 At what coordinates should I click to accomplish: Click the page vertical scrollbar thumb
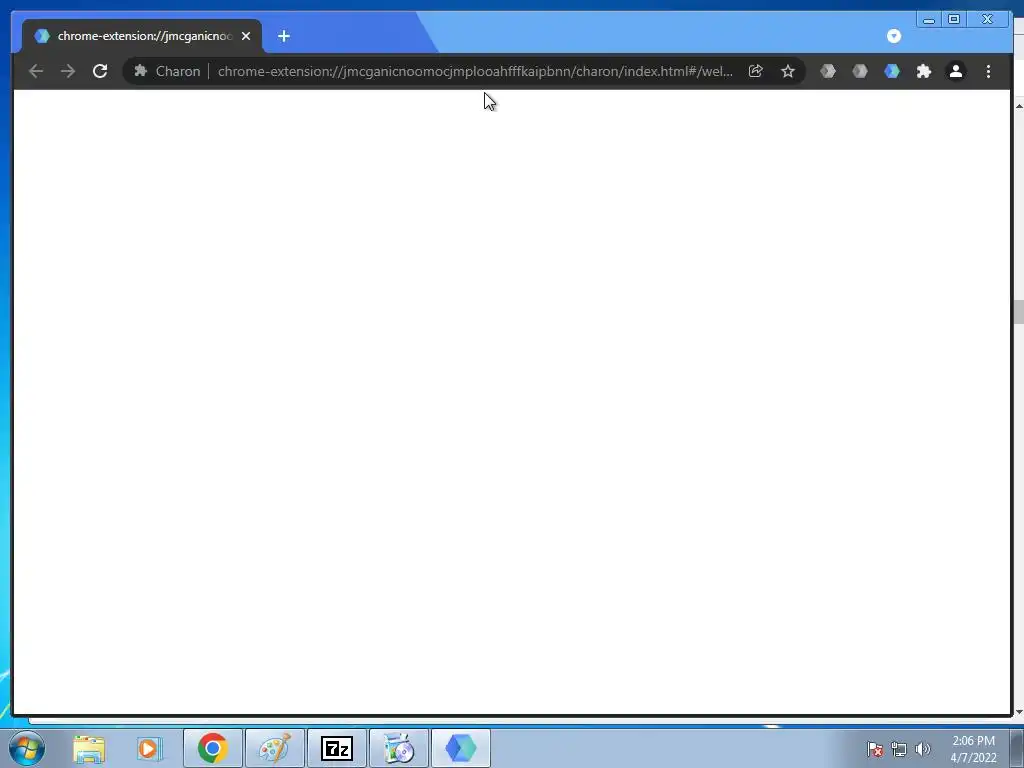click(1019, 312)
